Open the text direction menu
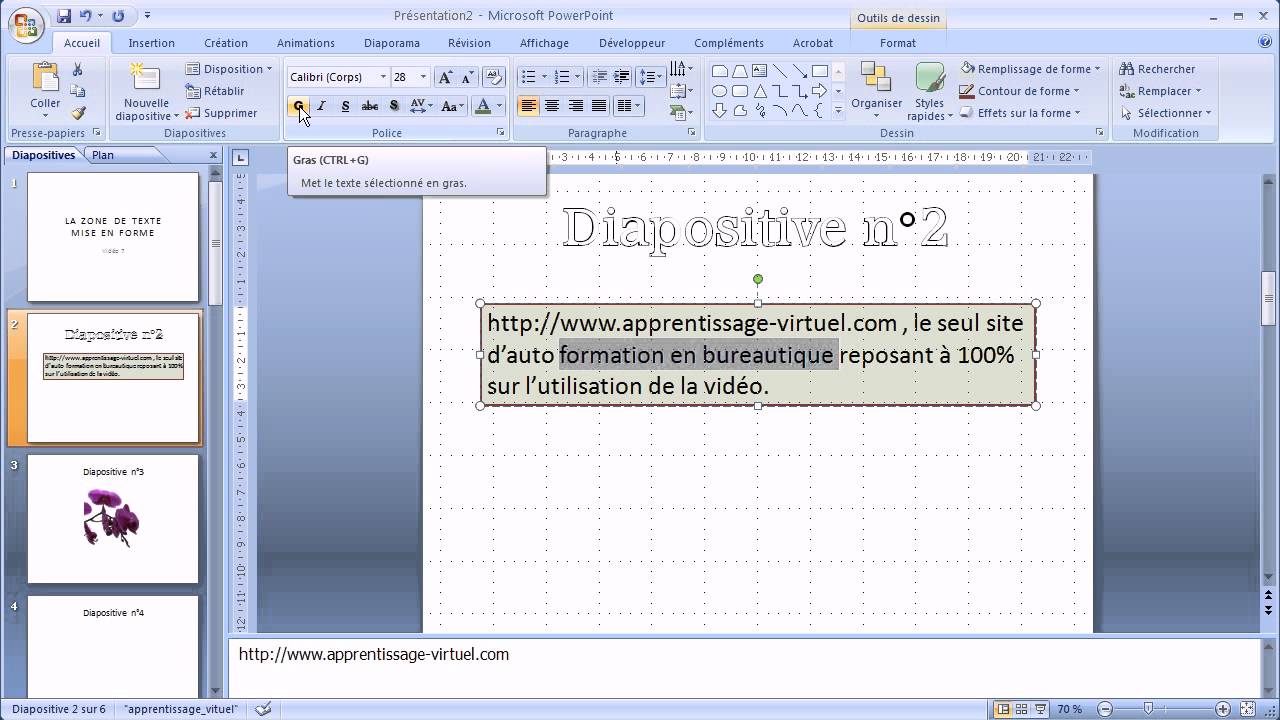 [x=681, y=69]
